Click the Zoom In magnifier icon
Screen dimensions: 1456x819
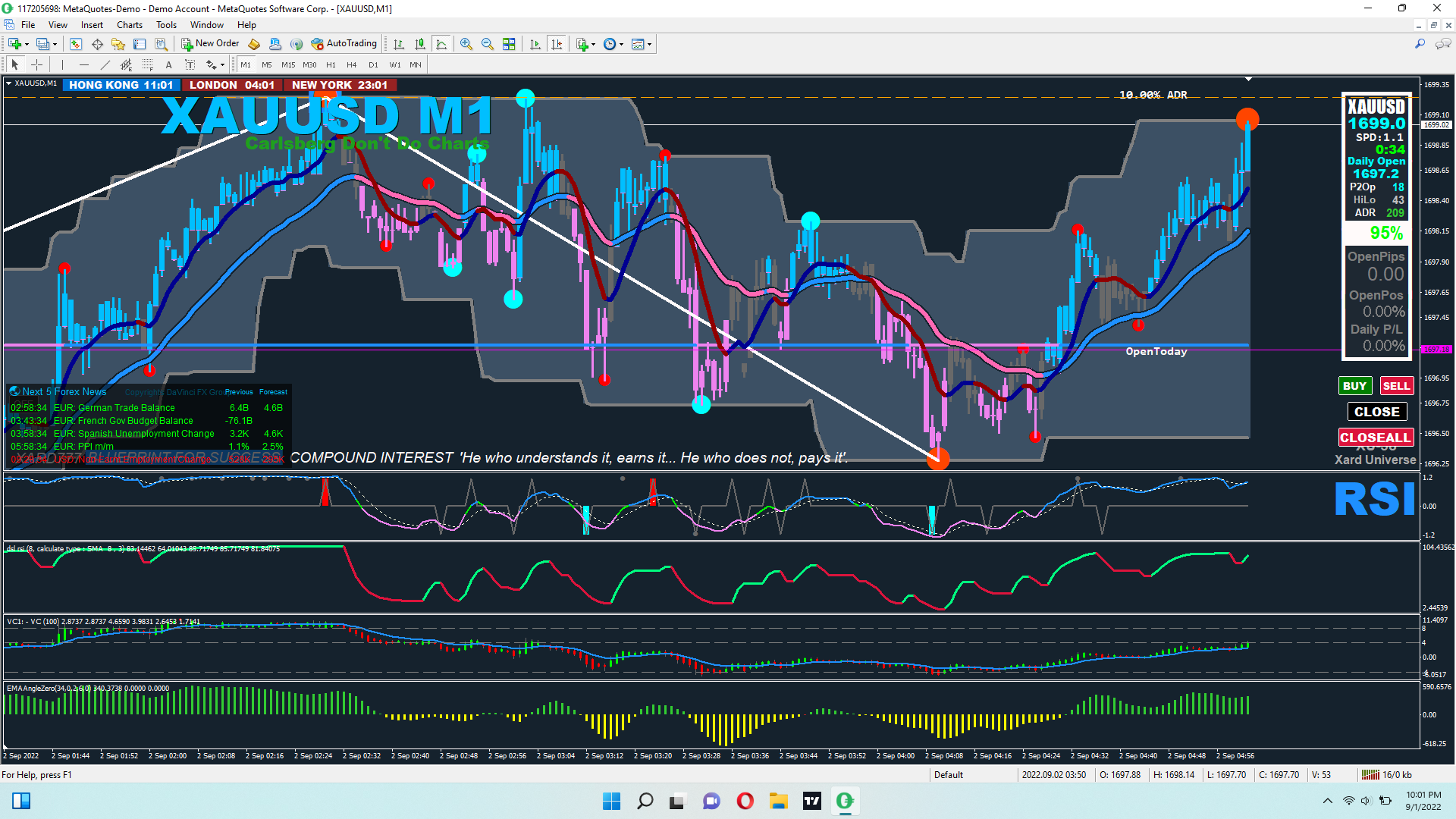[x=466, y=44]
